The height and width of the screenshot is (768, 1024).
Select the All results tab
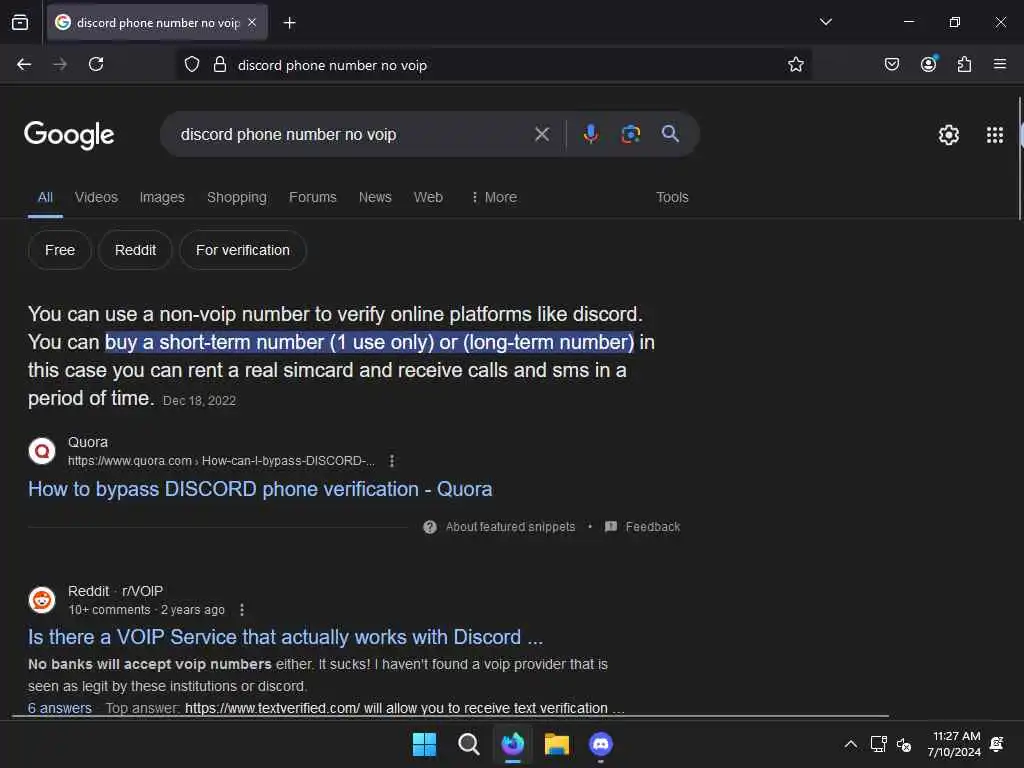point(45,197)
